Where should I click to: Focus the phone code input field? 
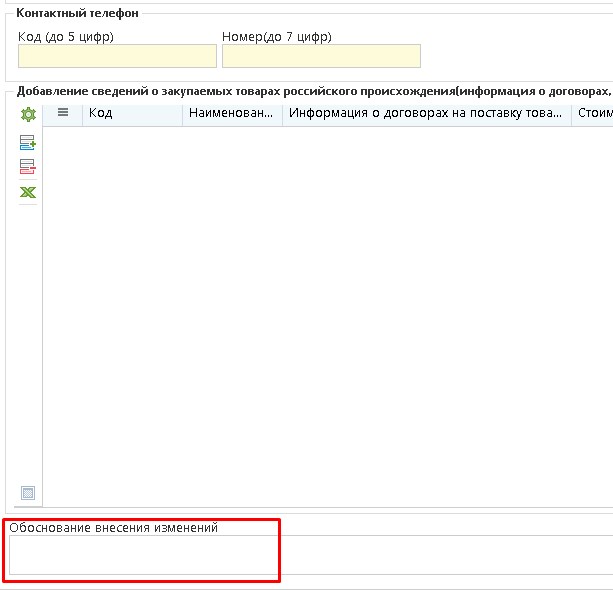(x=117, y=56)
